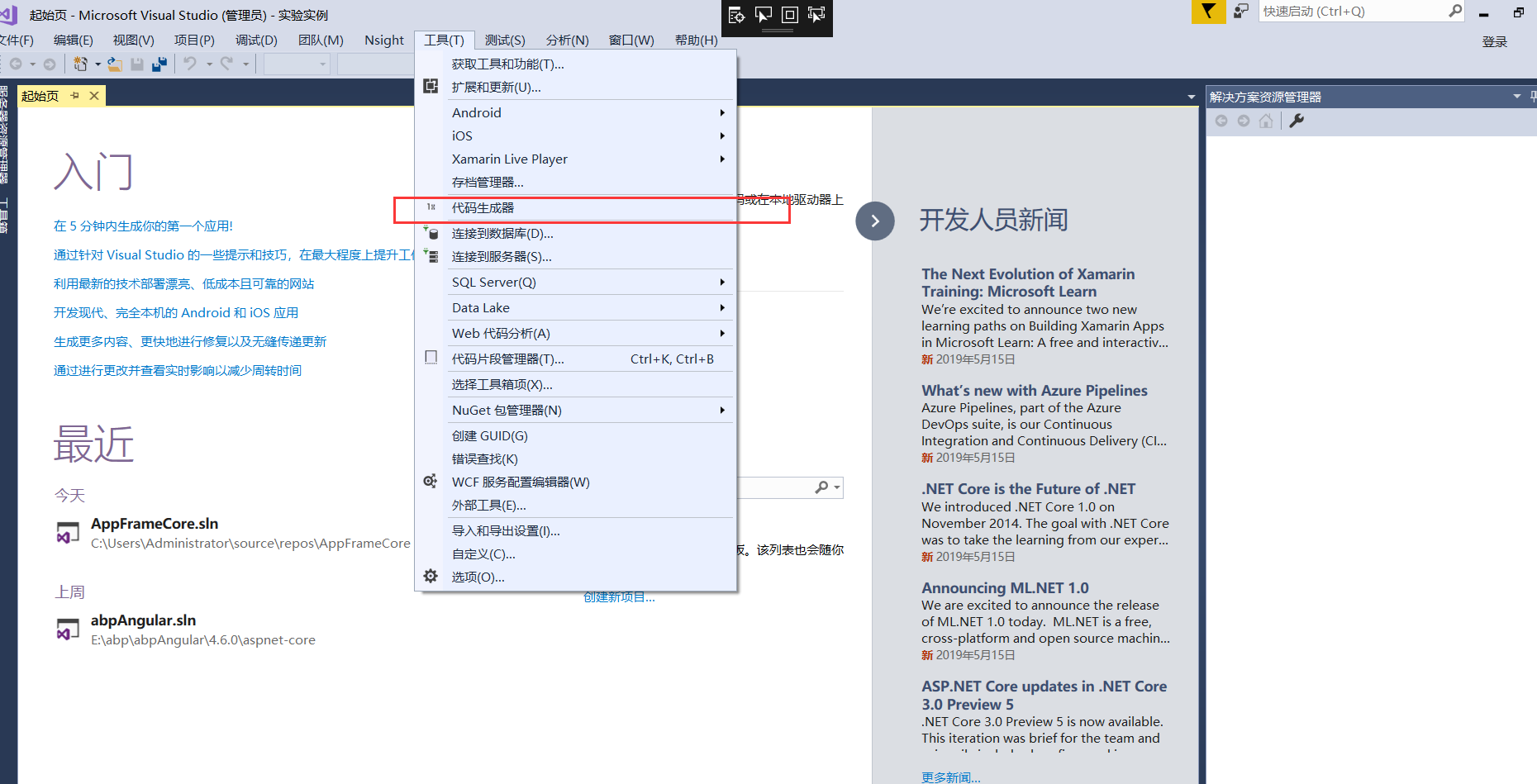Click the Solution Explorer forward arrow icon
This screenshot has height=784, width=1537.
click(x=1244, y=121)
